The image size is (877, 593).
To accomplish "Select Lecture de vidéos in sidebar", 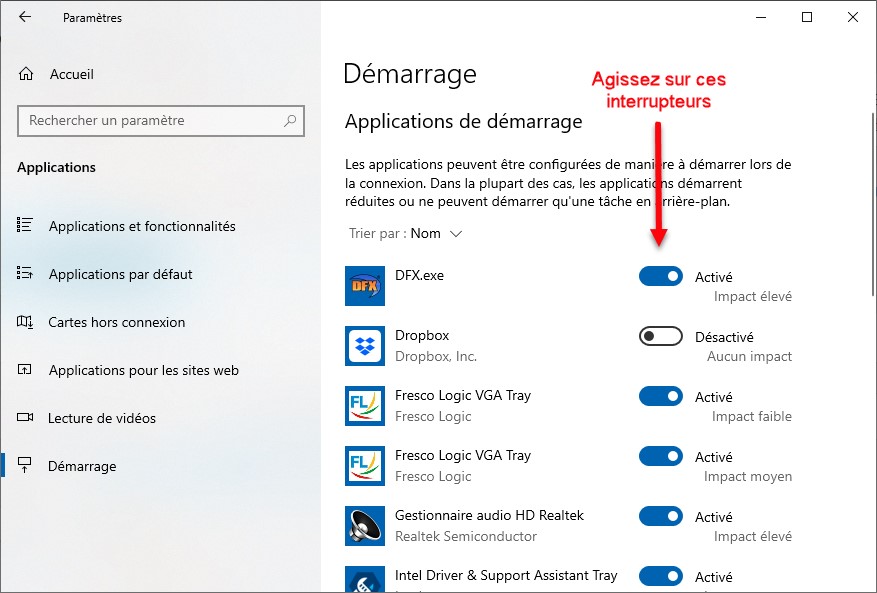I will (101, 418).
